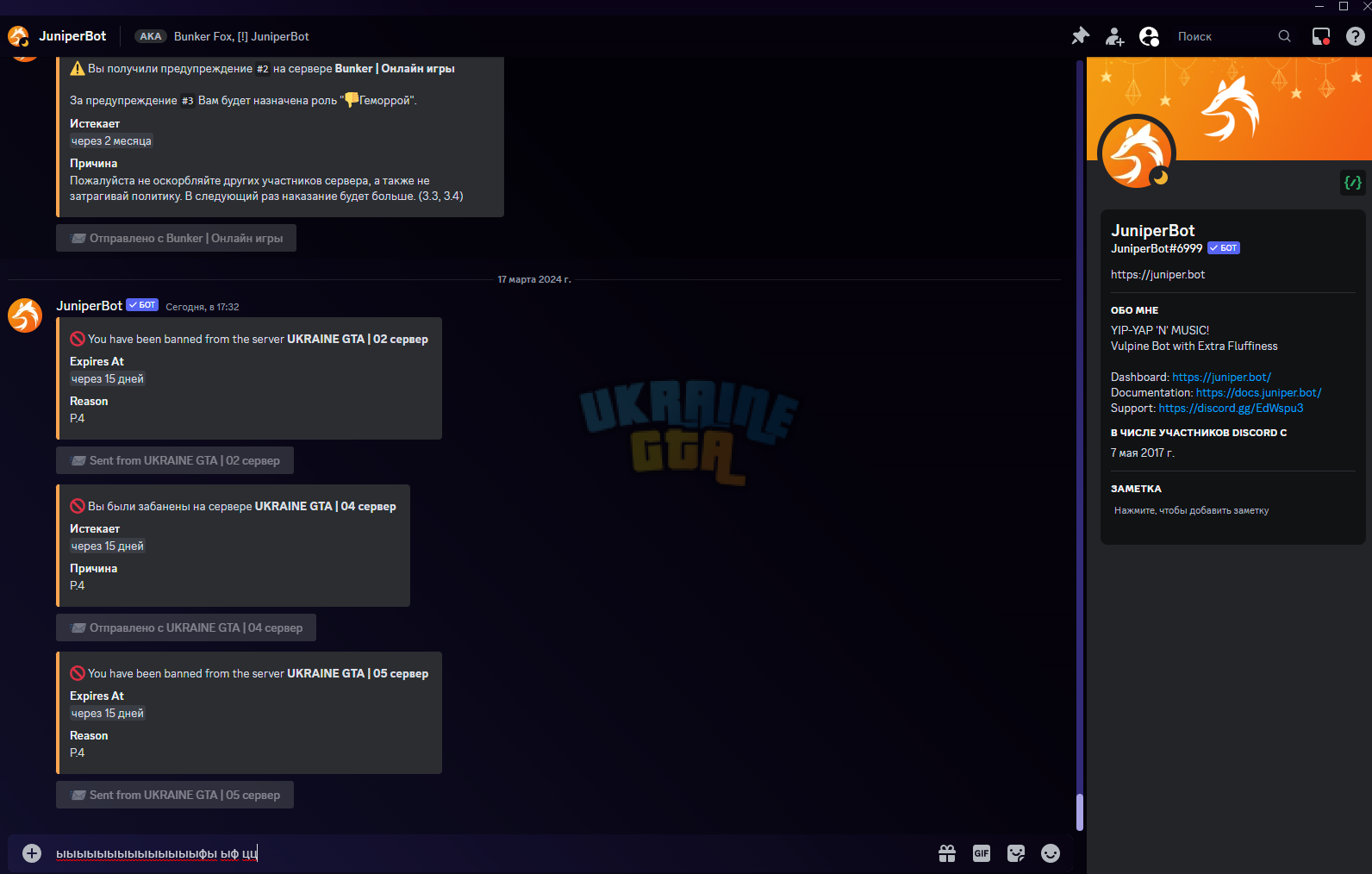This screenshot has height=874, width=1372.
Task: Click the AKA badge in the header
Action: 150,36
